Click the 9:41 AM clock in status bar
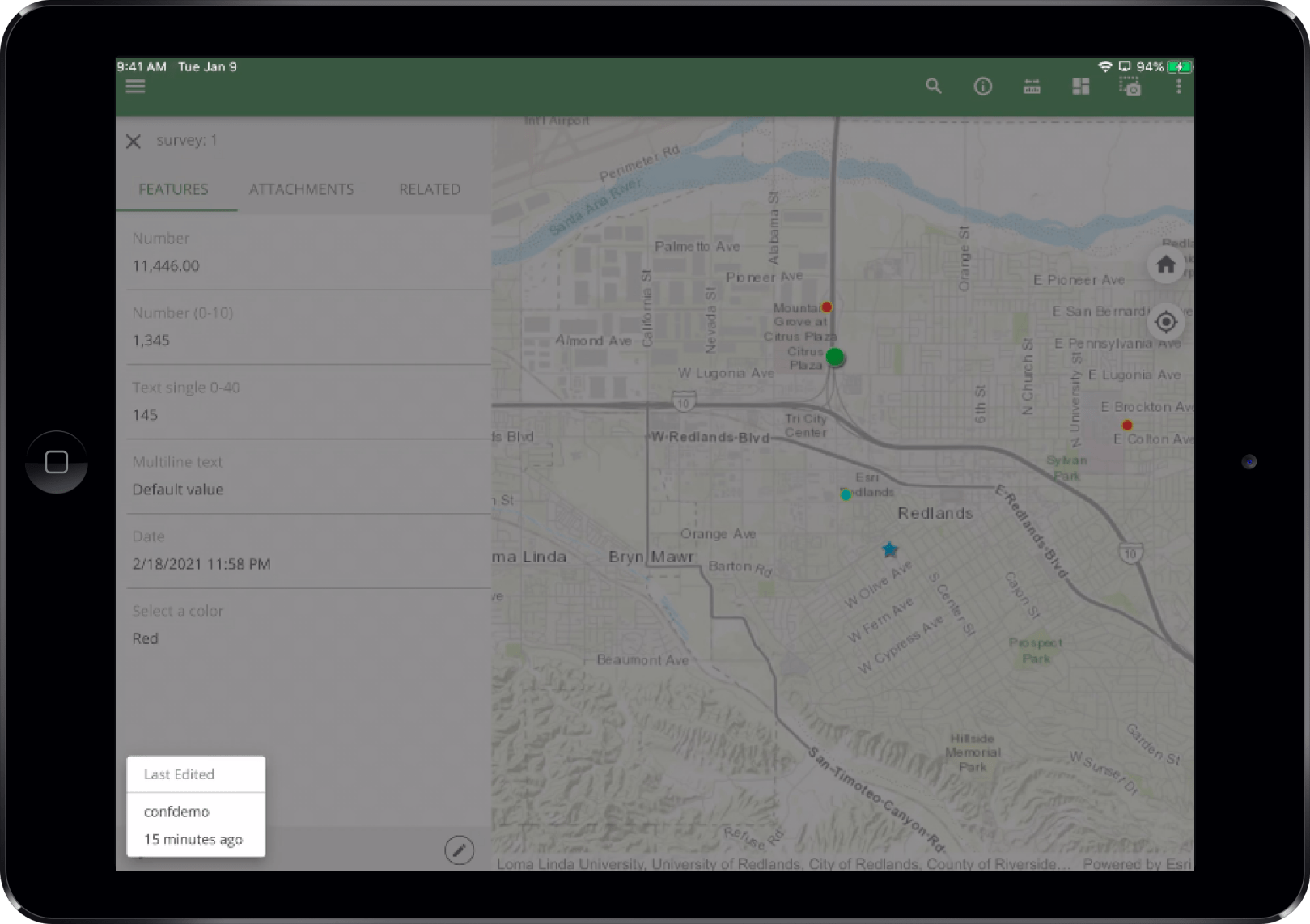 [x=142, y=66]
